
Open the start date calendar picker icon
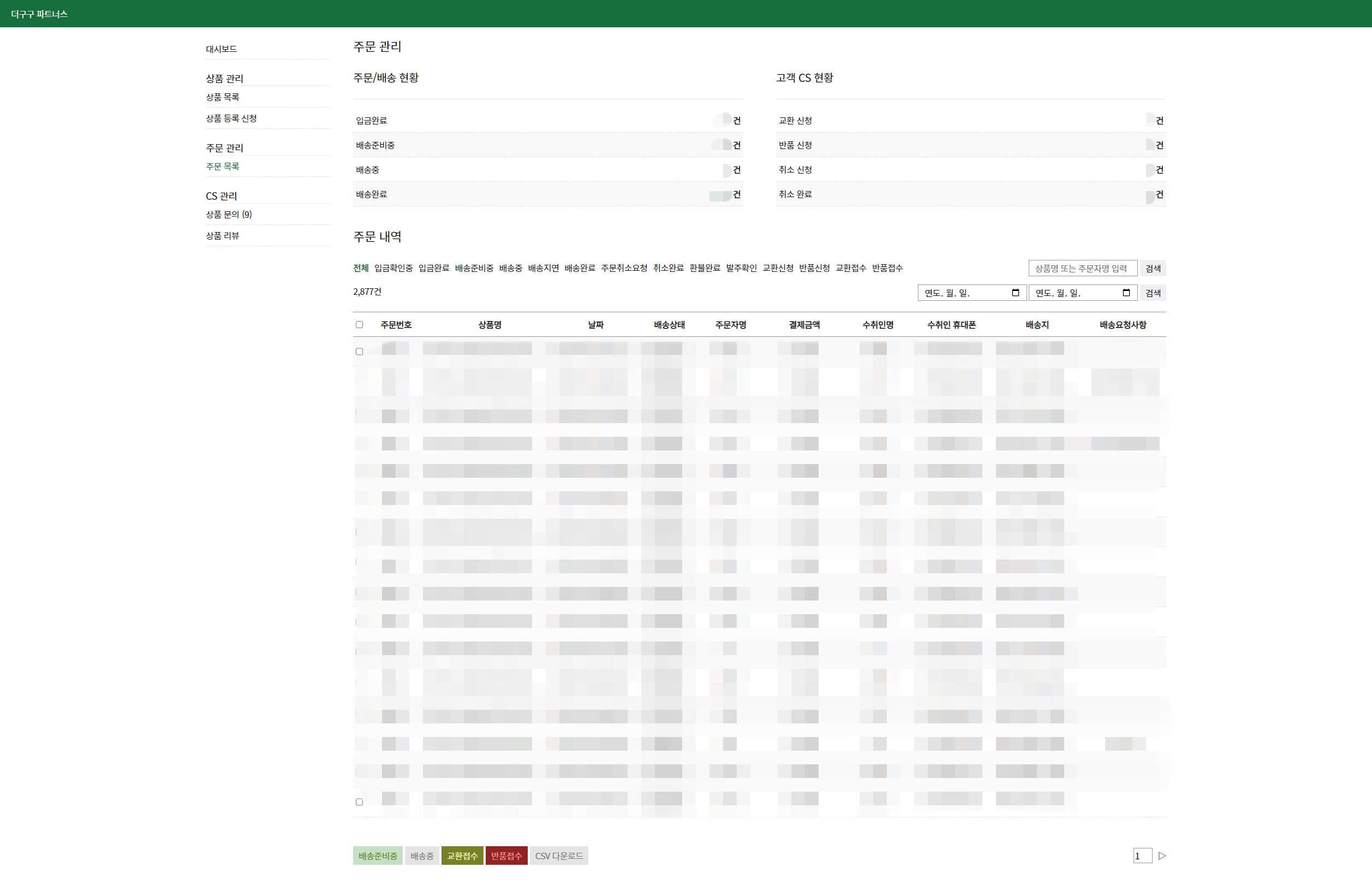tap(1015, 293)
